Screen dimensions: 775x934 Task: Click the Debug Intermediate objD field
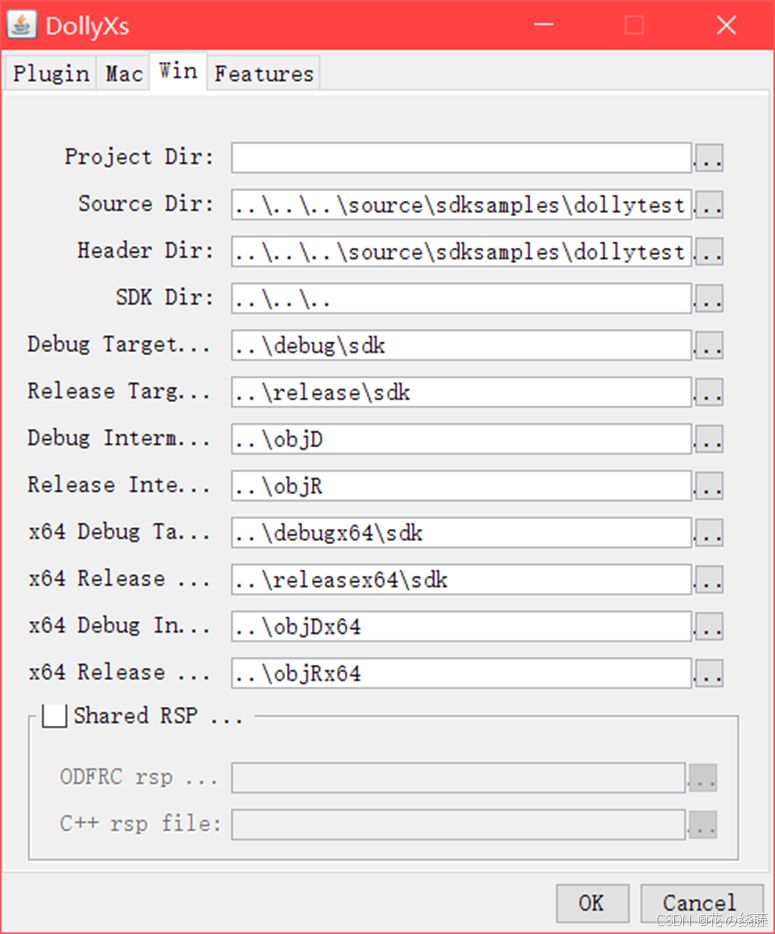[x=460, y=438]
